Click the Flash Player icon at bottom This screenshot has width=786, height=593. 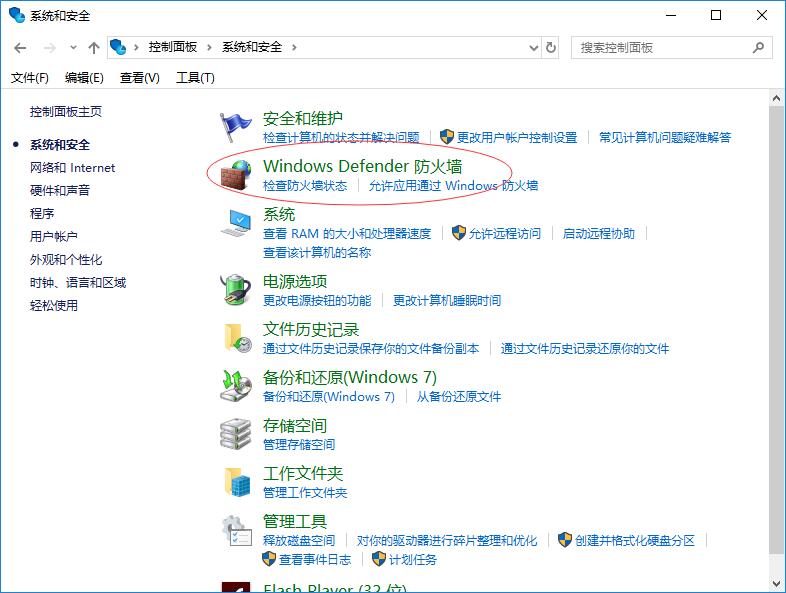236,587
